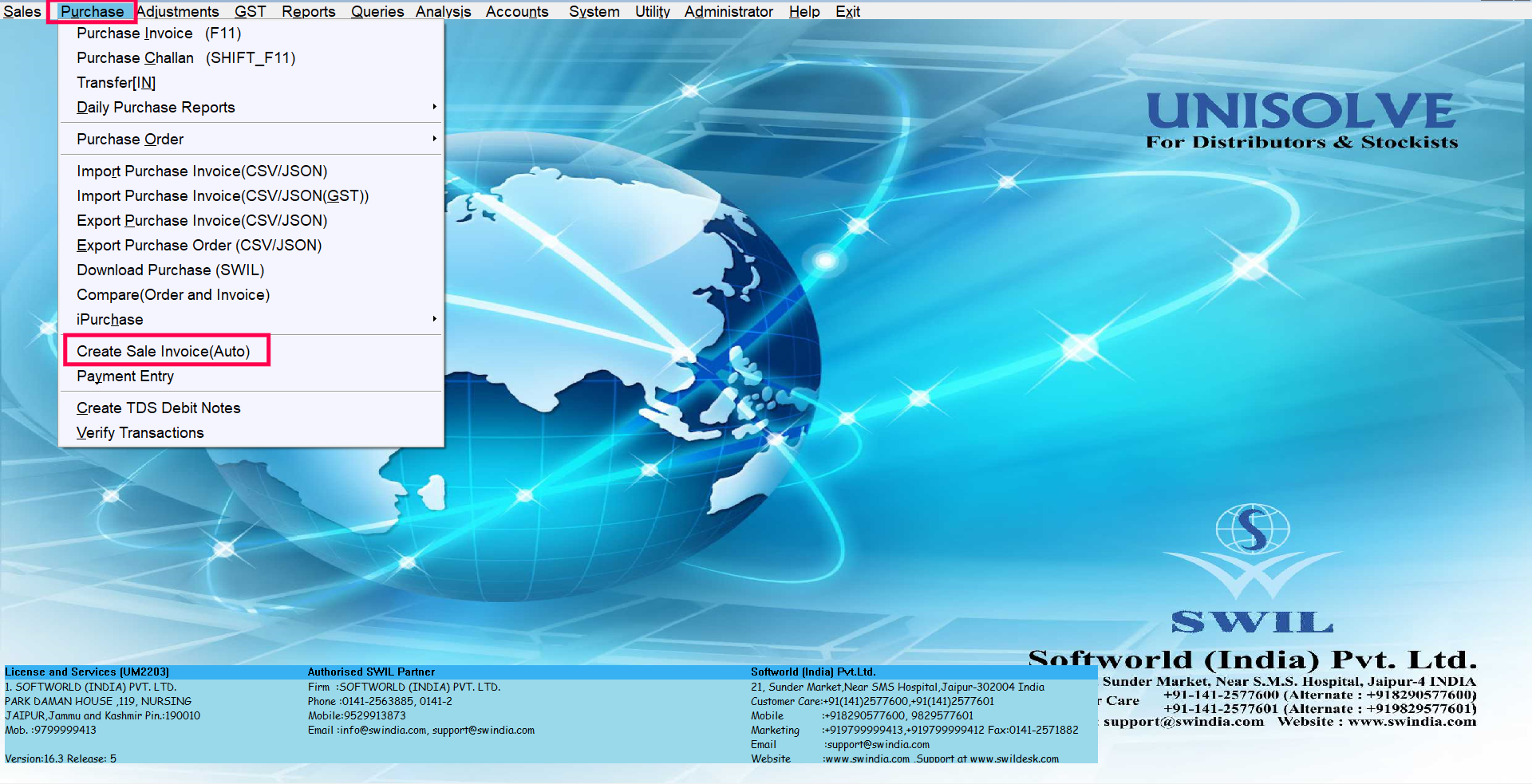Choose Transfer[IN] entry
The height and width of the screenshot is (784, 1532).
tap(251, 83)
